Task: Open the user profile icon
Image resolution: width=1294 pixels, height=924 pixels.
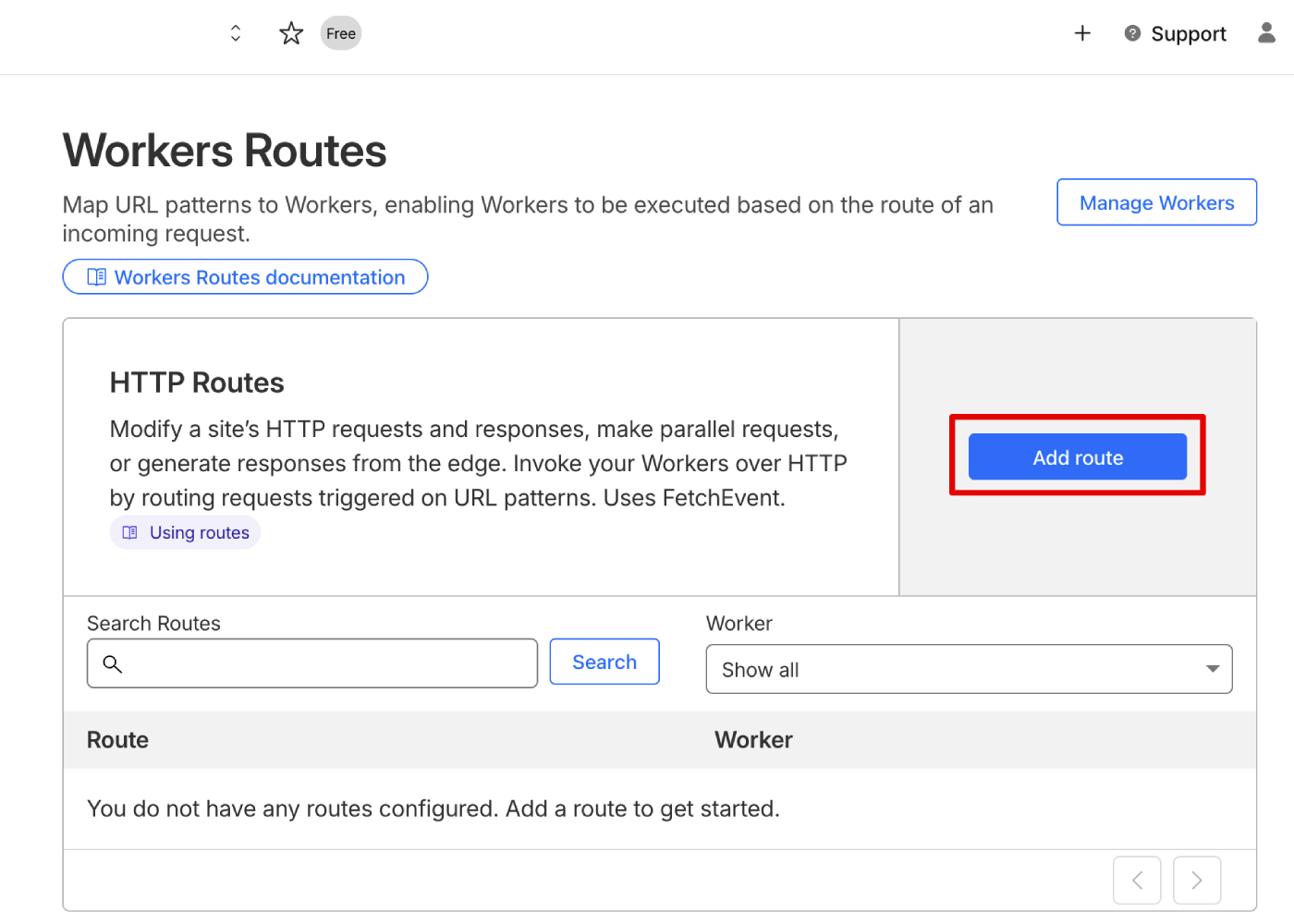Action: click(x=1265, y=32)
